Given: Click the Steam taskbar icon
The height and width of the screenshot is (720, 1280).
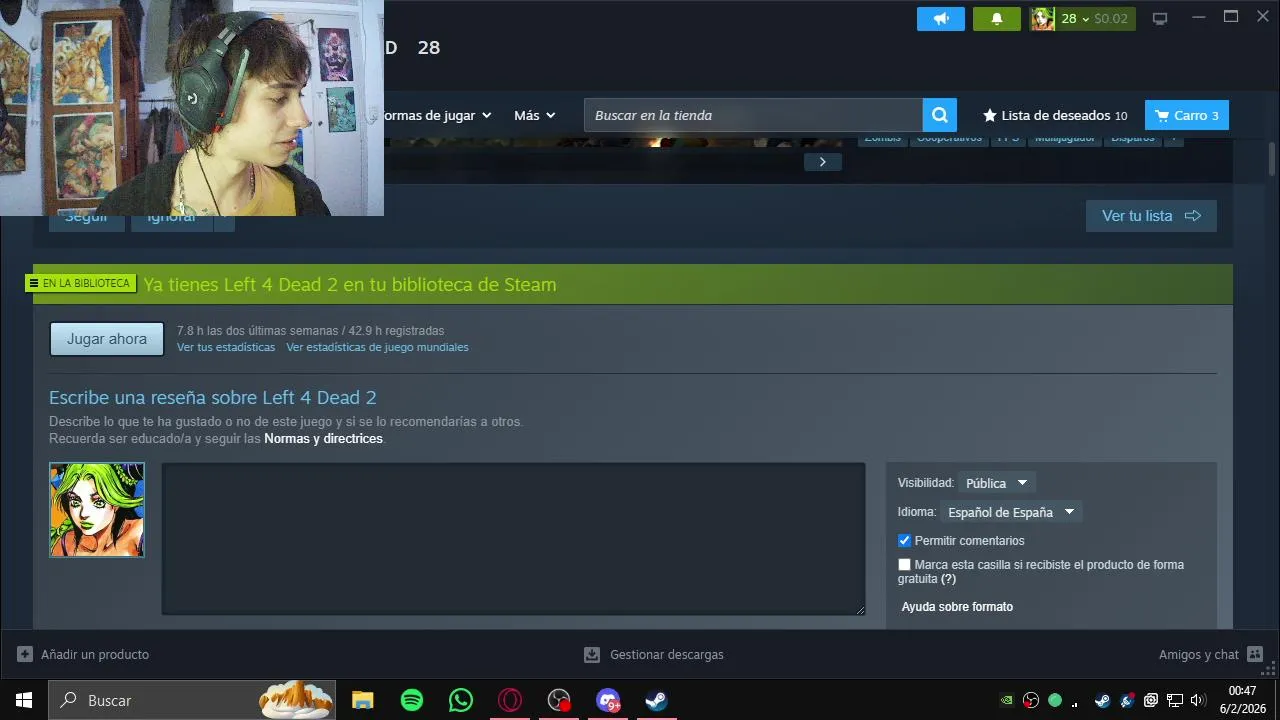Looking at the screenshot, I should click(x=656, y=700).
